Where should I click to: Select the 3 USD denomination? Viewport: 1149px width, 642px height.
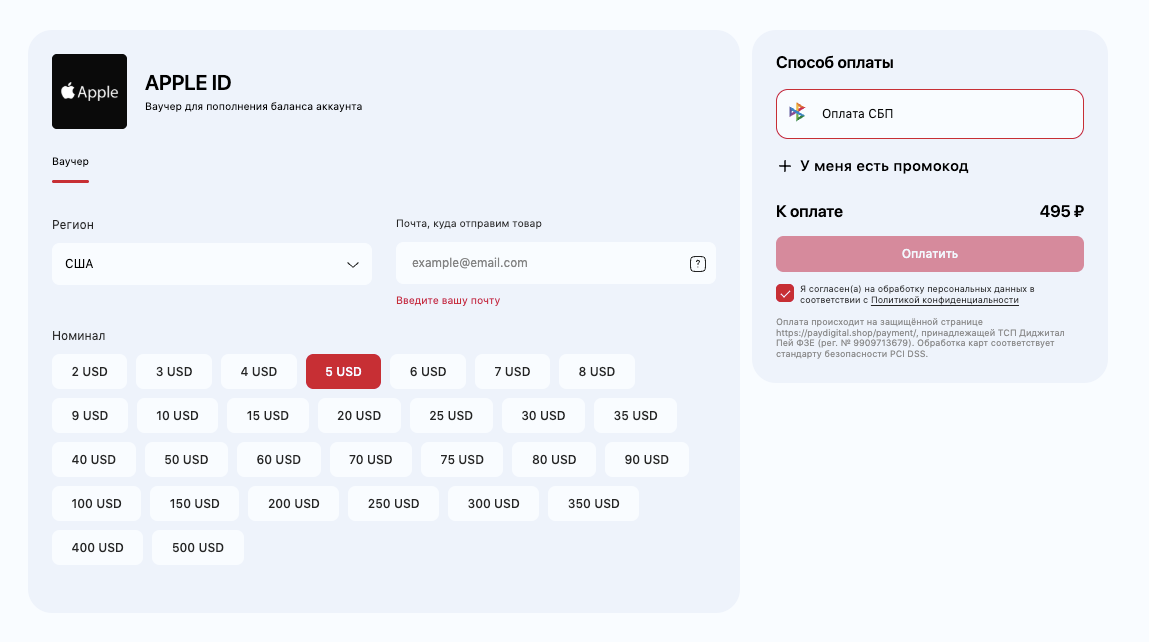coord(174,372)
